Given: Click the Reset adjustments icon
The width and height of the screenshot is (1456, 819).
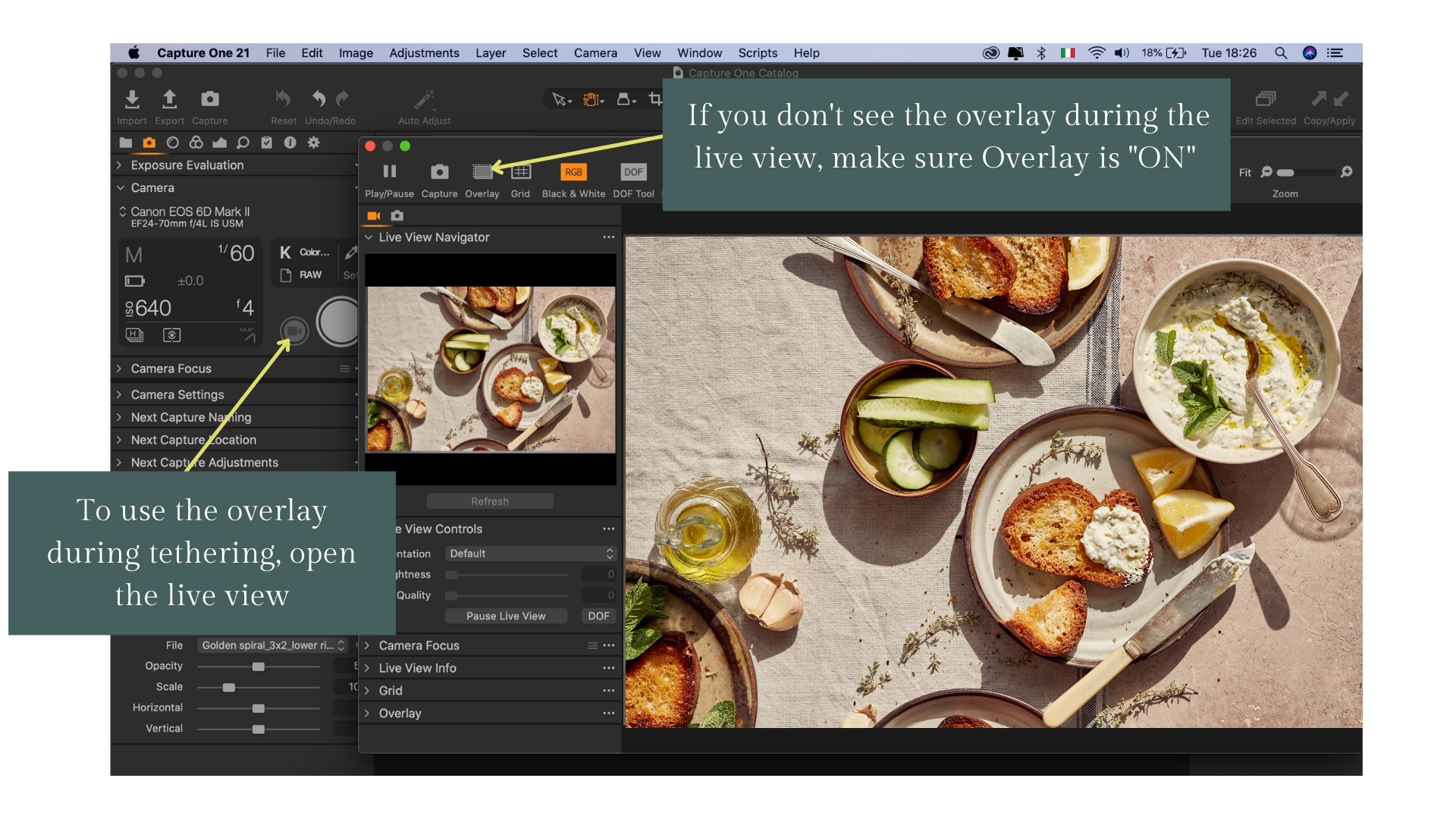Looking at the screenshot, I should [283, 99].
